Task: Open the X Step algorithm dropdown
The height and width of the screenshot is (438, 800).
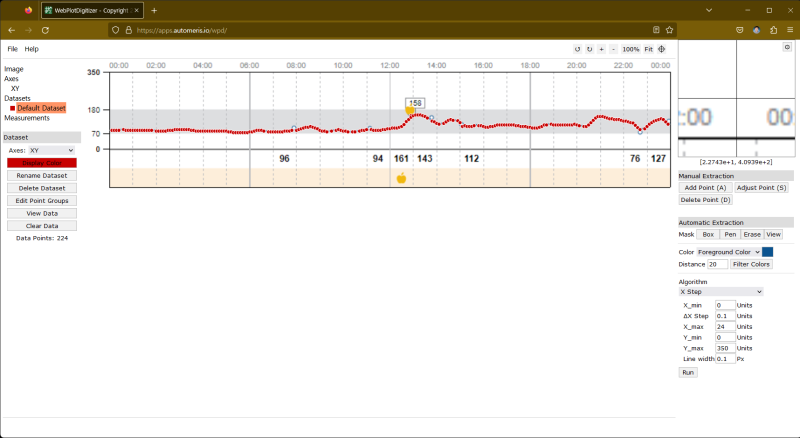Action: 721,292
